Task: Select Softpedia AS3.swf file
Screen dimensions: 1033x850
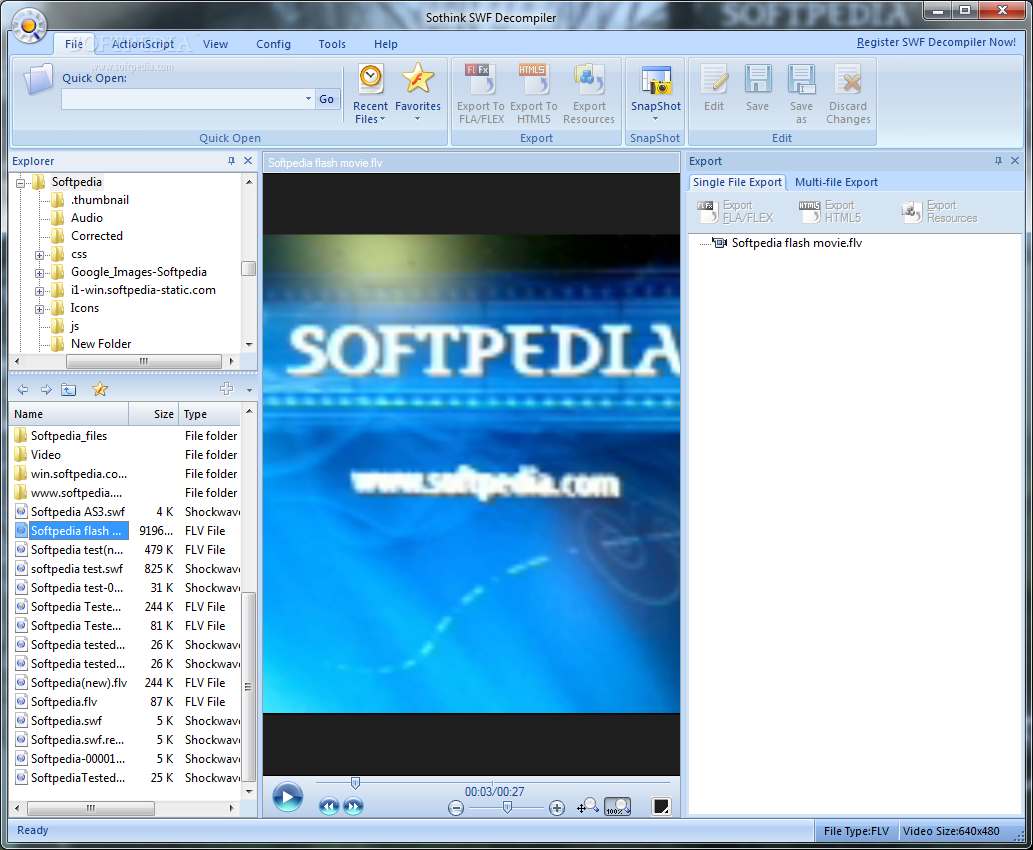Action: [78, 512]
